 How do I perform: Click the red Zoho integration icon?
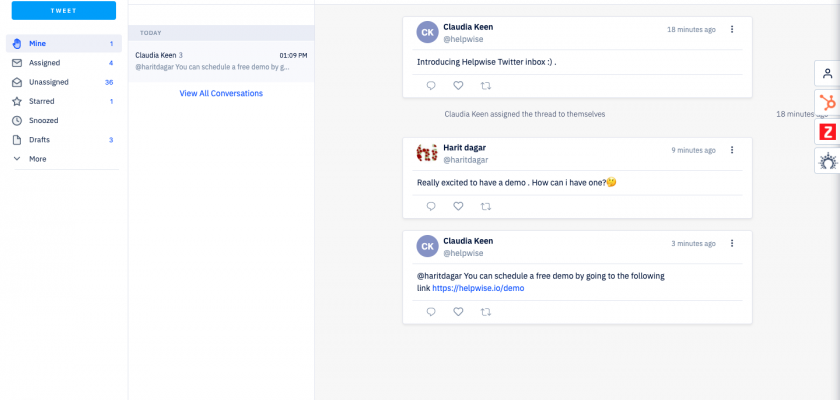coord(827,131)
